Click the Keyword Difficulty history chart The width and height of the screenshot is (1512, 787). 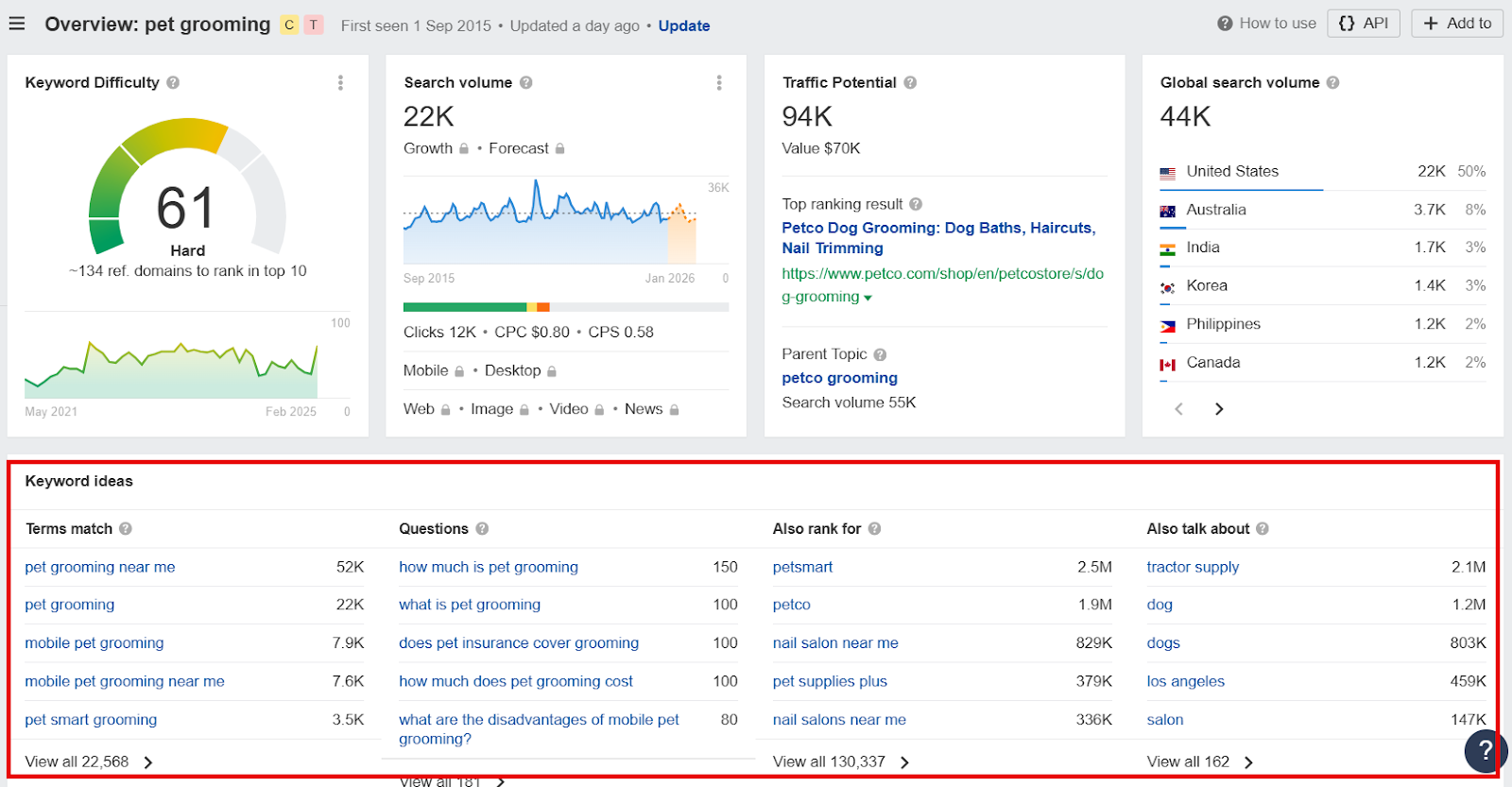coord(171,369)
